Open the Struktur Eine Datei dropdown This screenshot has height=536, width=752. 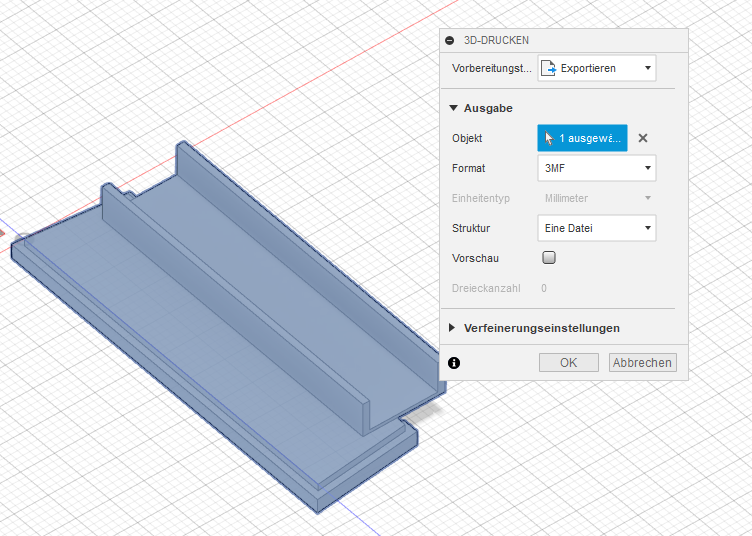597,228
